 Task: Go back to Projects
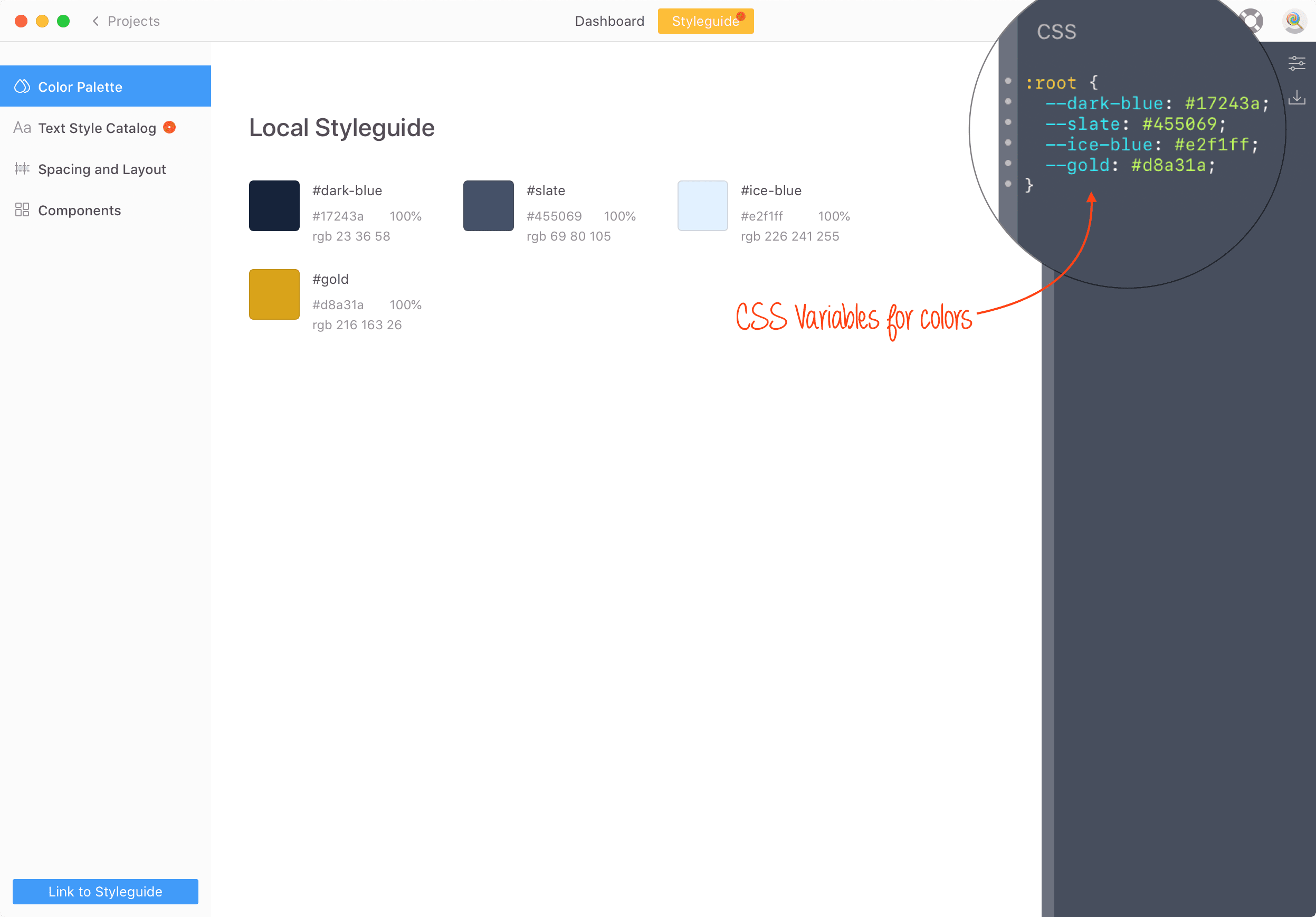[133, 21]
